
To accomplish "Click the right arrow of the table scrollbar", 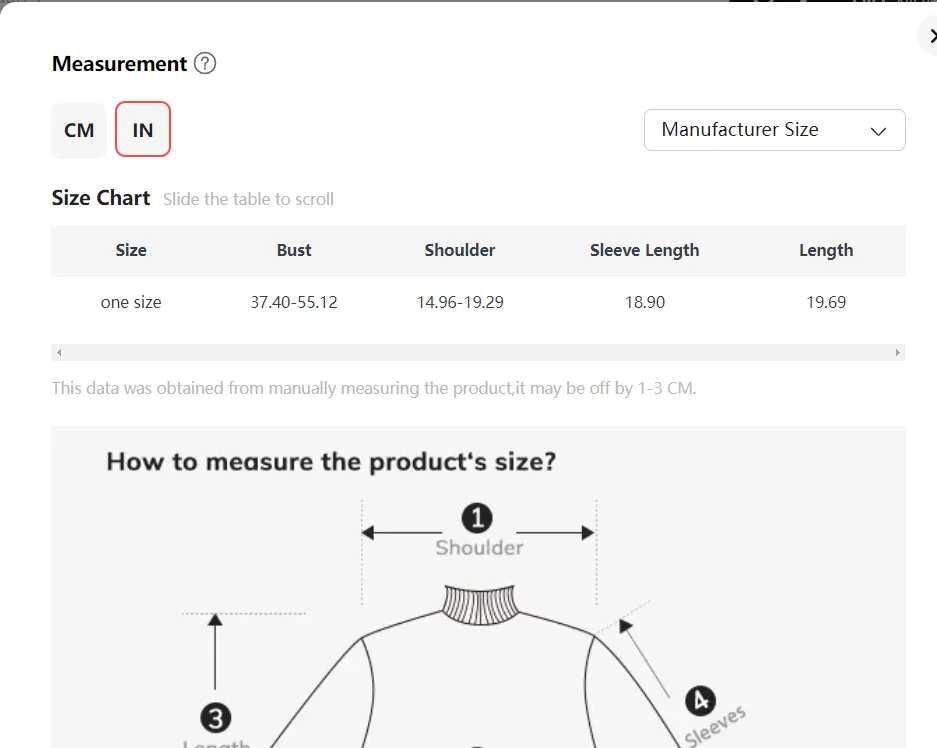I will (898, 353).
